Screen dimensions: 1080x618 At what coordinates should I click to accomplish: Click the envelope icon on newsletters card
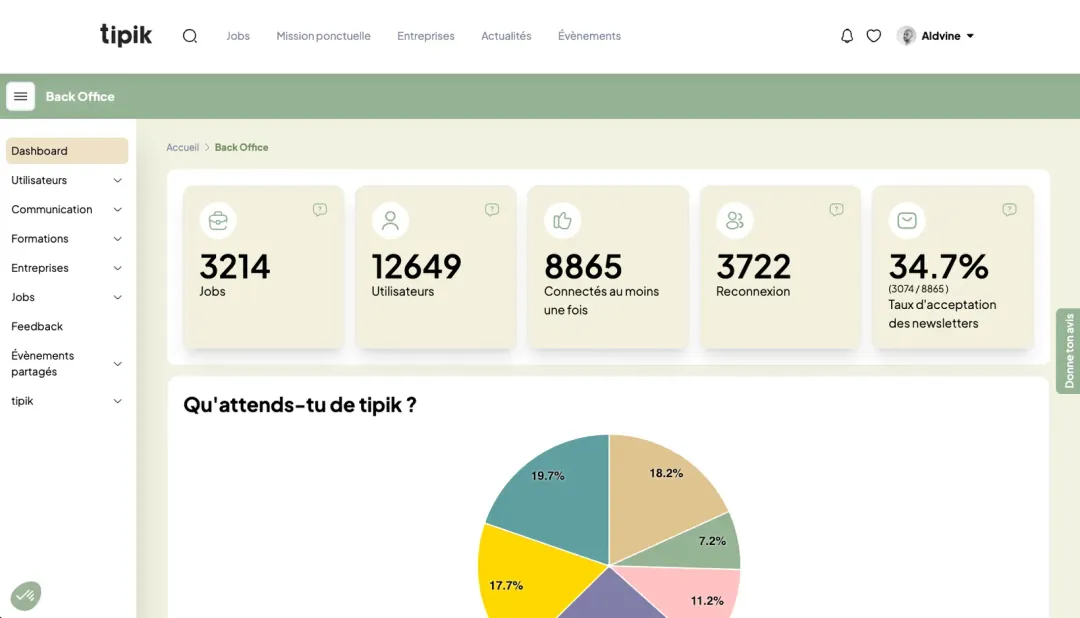tap(907, 220)
